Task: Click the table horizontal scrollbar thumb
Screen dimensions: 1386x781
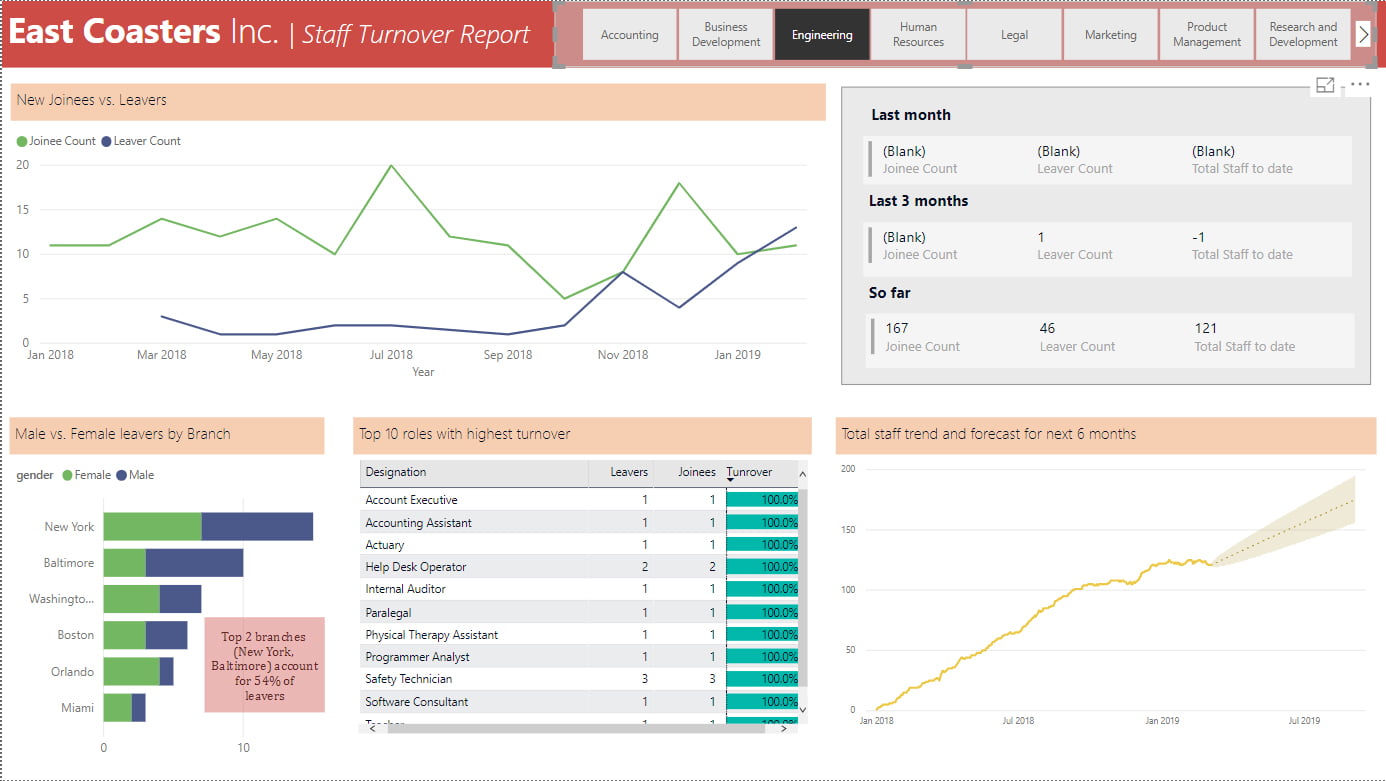Action: (576, 728)
